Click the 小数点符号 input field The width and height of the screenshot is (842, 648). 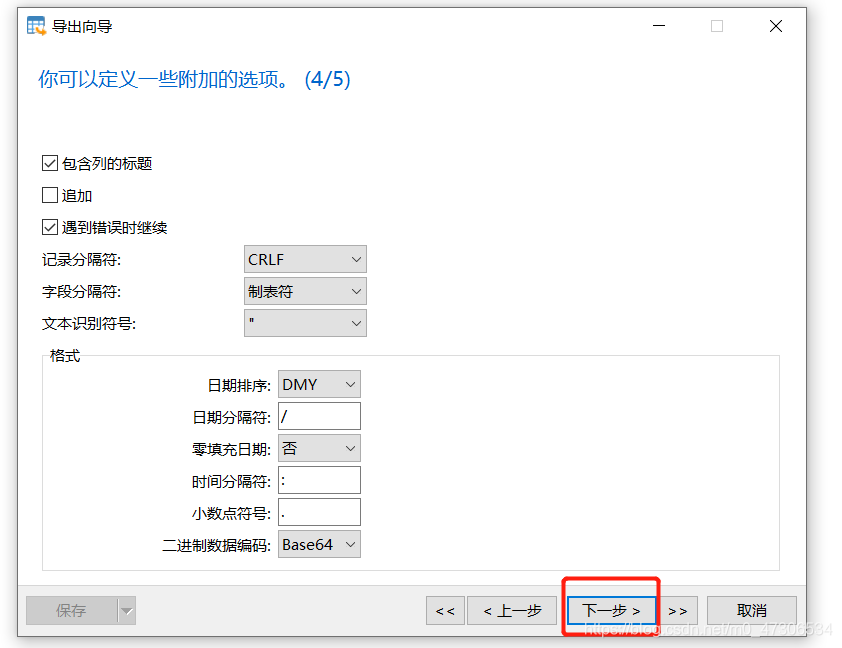319,512
